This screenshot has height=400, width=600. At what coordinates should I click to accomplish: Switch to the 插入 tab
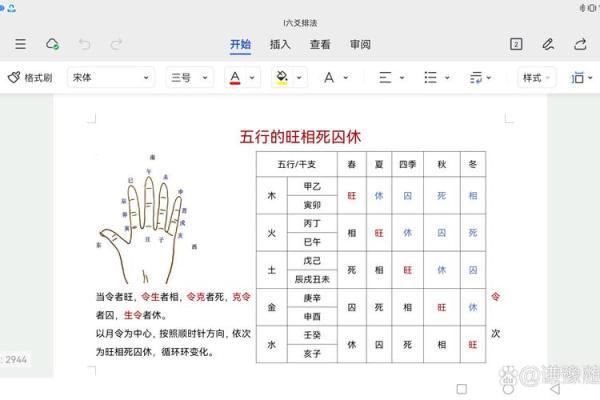pos(280,44)
